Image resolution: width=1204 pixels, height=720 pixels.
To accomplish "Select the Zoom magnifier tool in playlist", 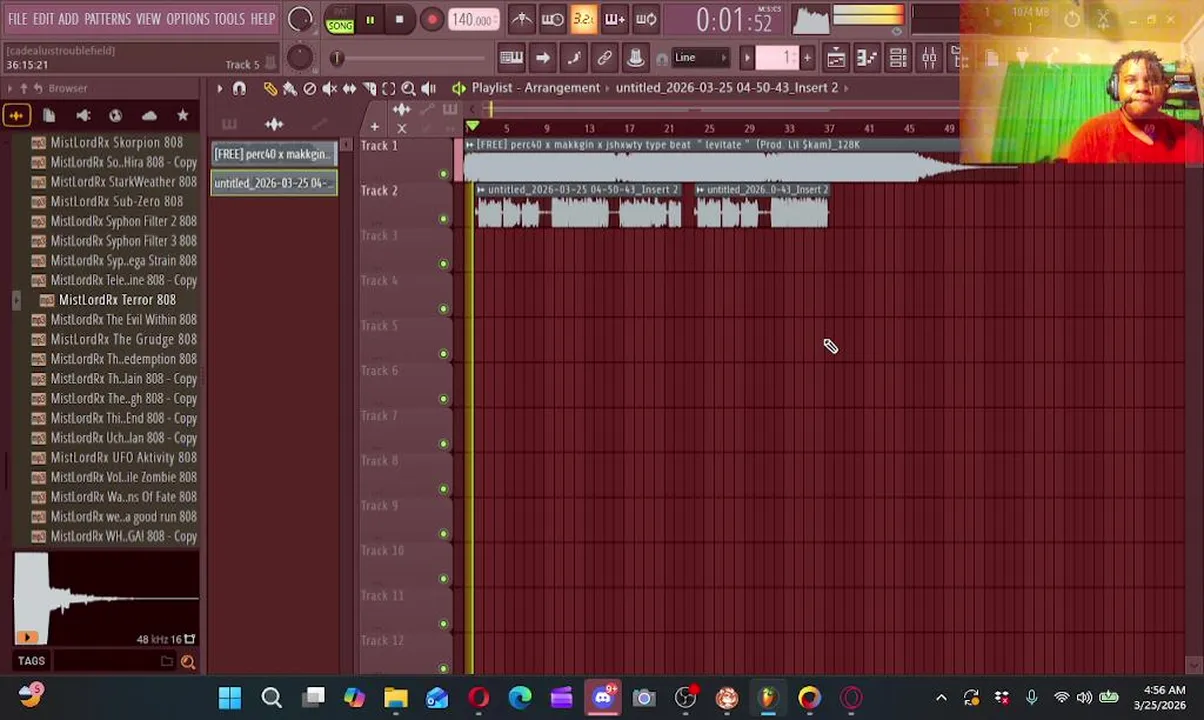I will pyautogui.click(x=408, y=89).
